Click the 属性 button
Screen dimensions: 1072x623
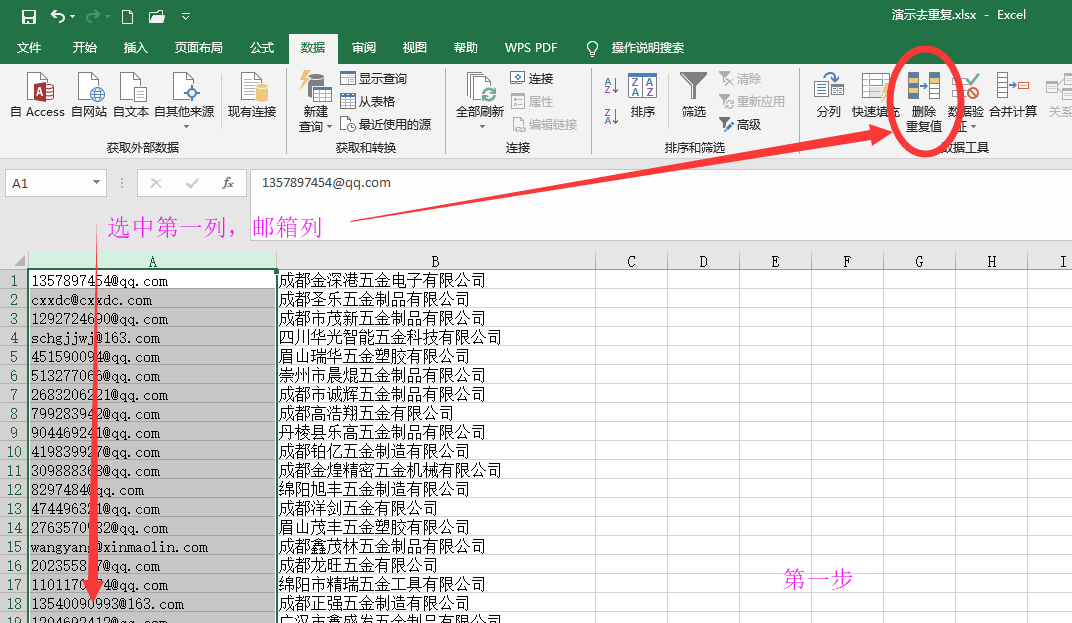point(532,101)
